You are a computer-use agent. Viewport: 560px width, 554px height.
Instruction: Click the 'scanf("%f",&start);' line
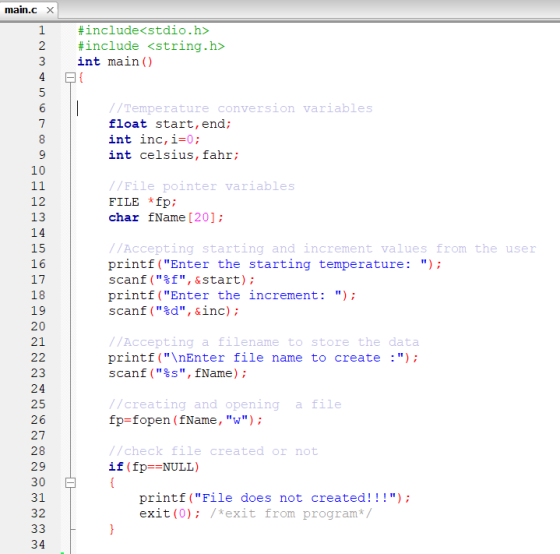(181, 280)
